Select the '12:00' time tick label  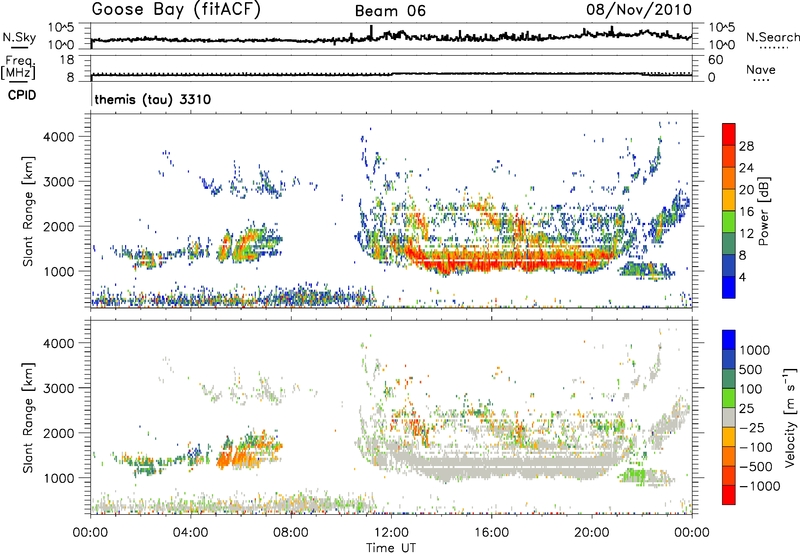391,533
